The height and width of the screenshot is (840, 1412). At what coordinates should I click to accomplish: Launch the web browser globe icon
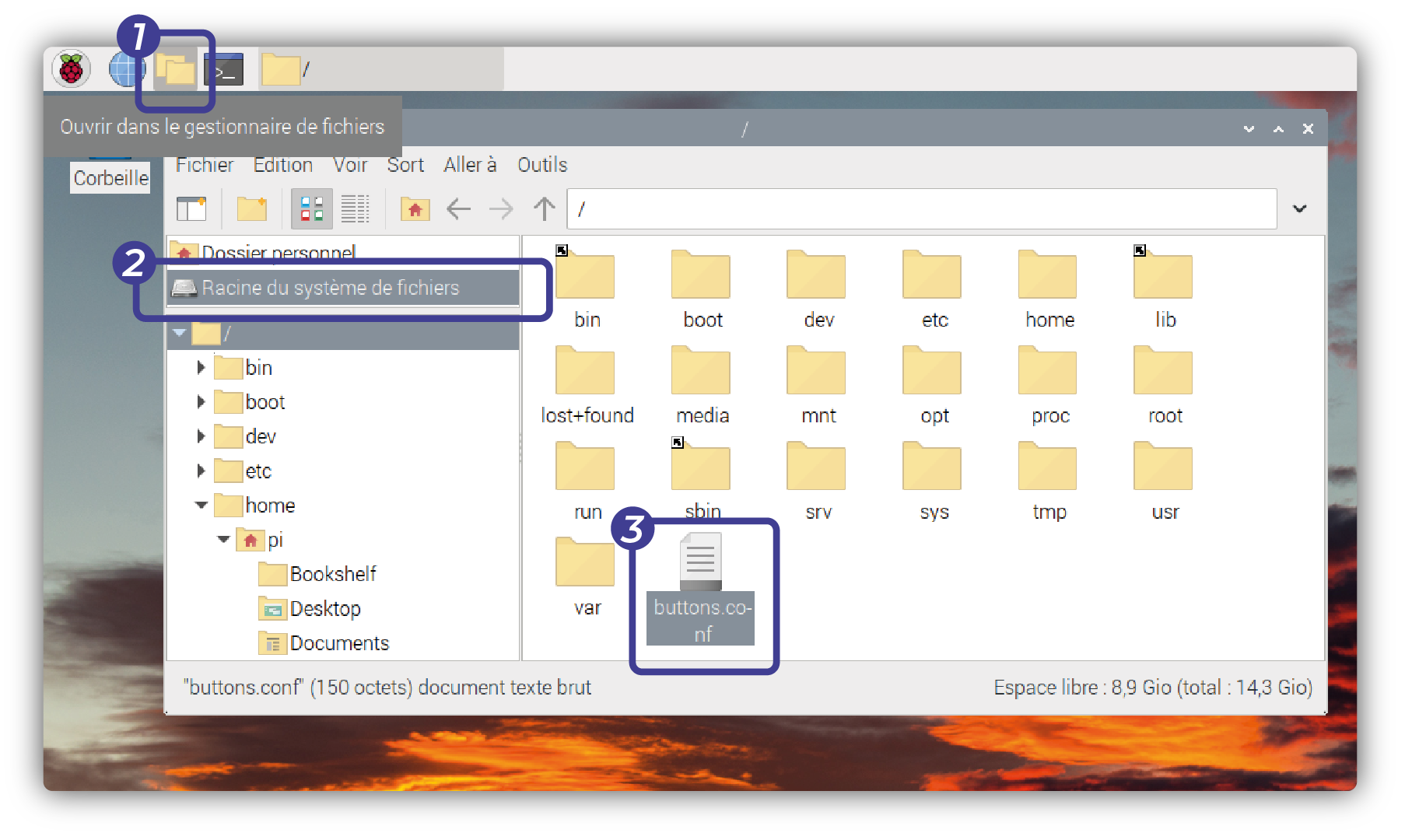pyautogui.click(x=125, y=69)
